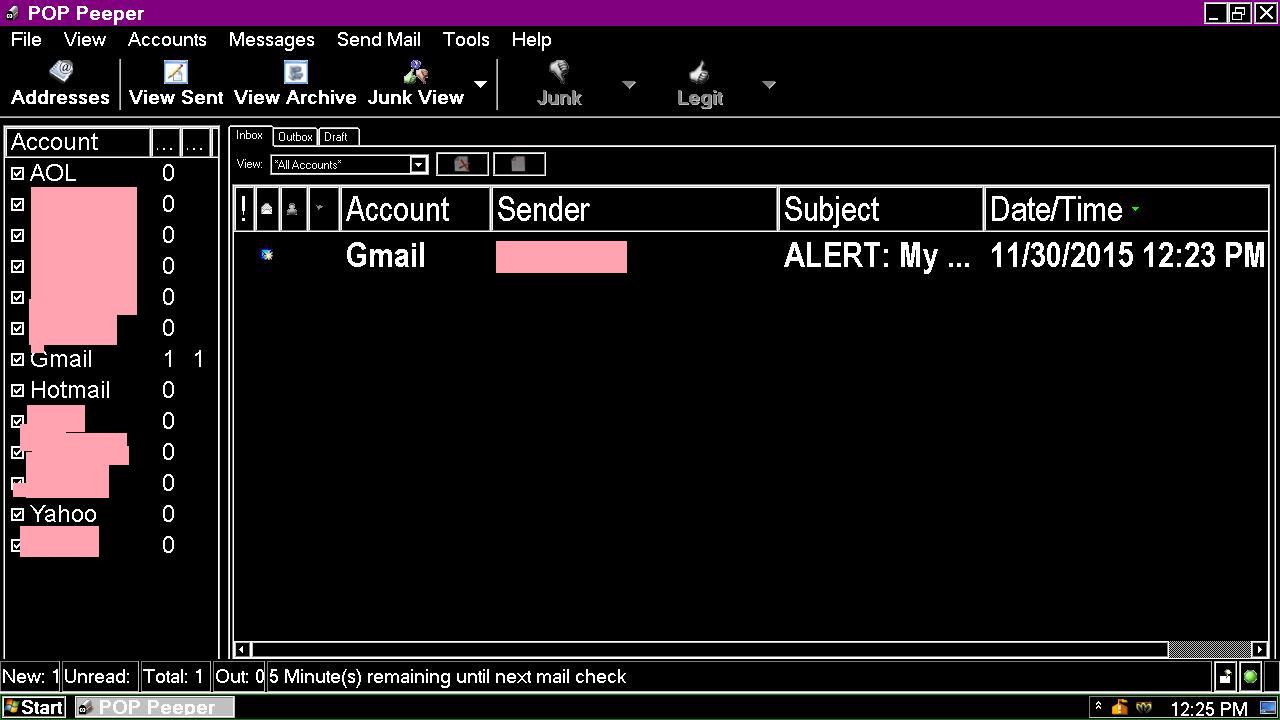Switch to the Outbox tab

coord(295,137)
